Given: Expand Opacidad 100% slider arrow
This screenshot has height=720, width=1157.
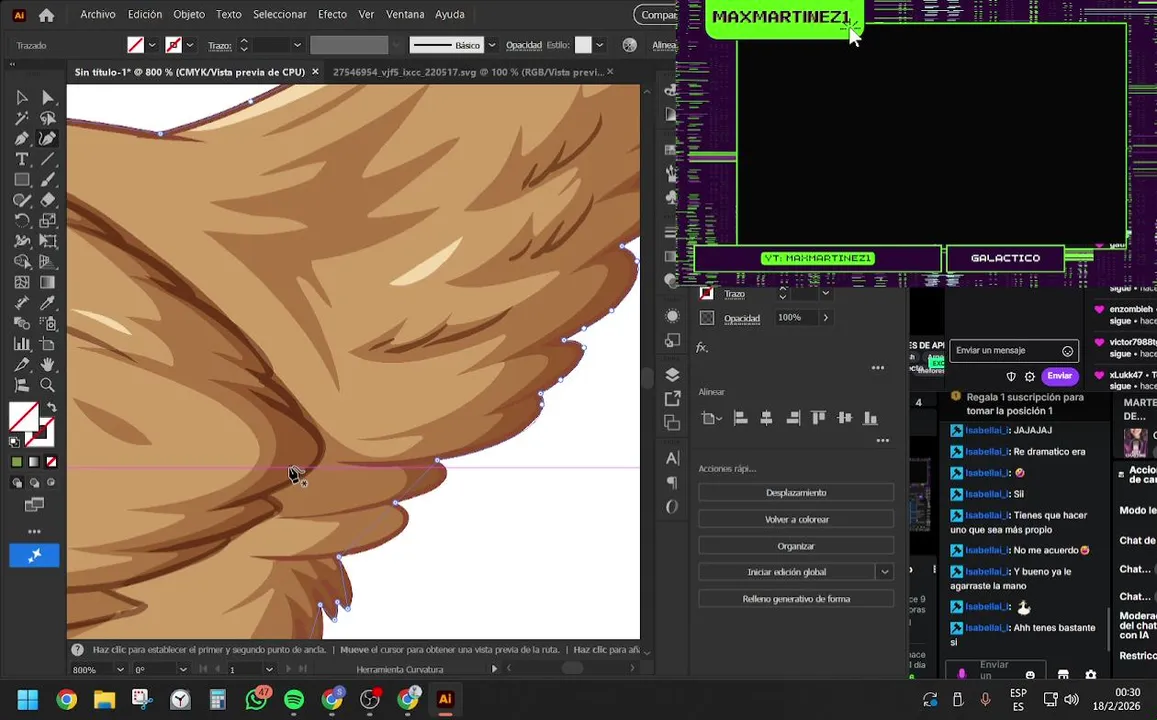Looking at the screenshot, I should (x=826, y=317).
